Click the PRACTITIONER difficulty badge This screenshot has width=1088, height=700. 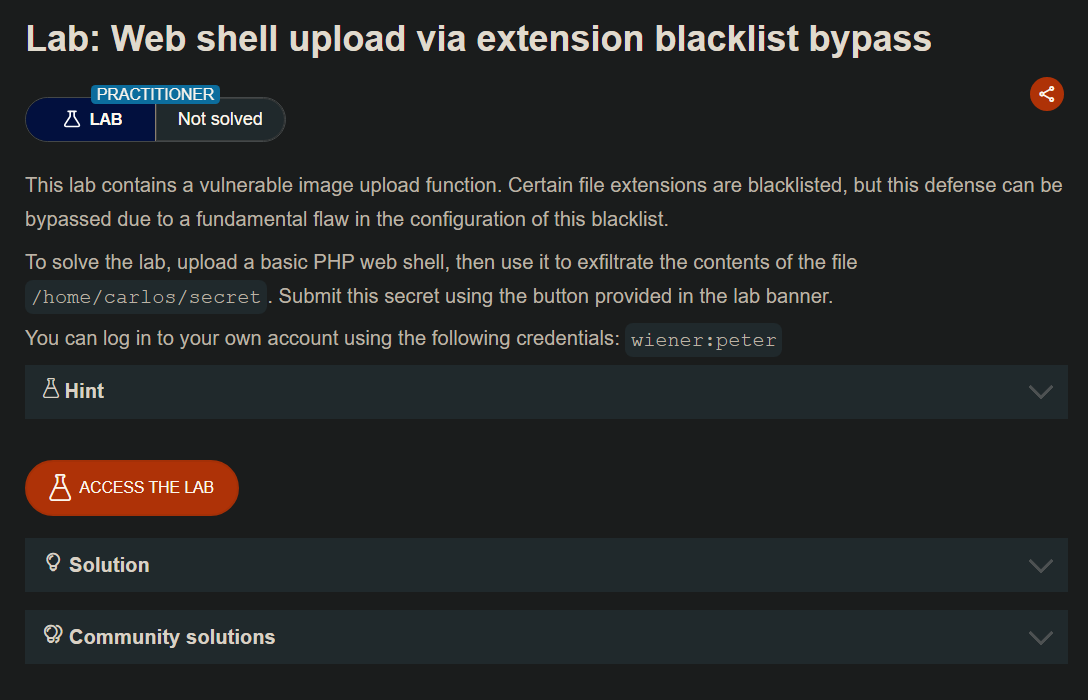pos(155,94)
